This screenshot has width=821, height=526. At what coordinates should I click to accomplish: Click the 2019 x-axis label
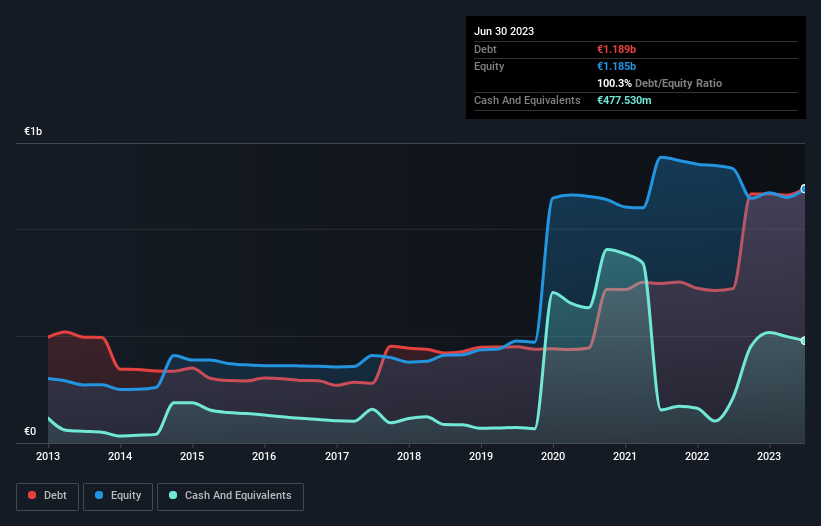click(481, 456)
